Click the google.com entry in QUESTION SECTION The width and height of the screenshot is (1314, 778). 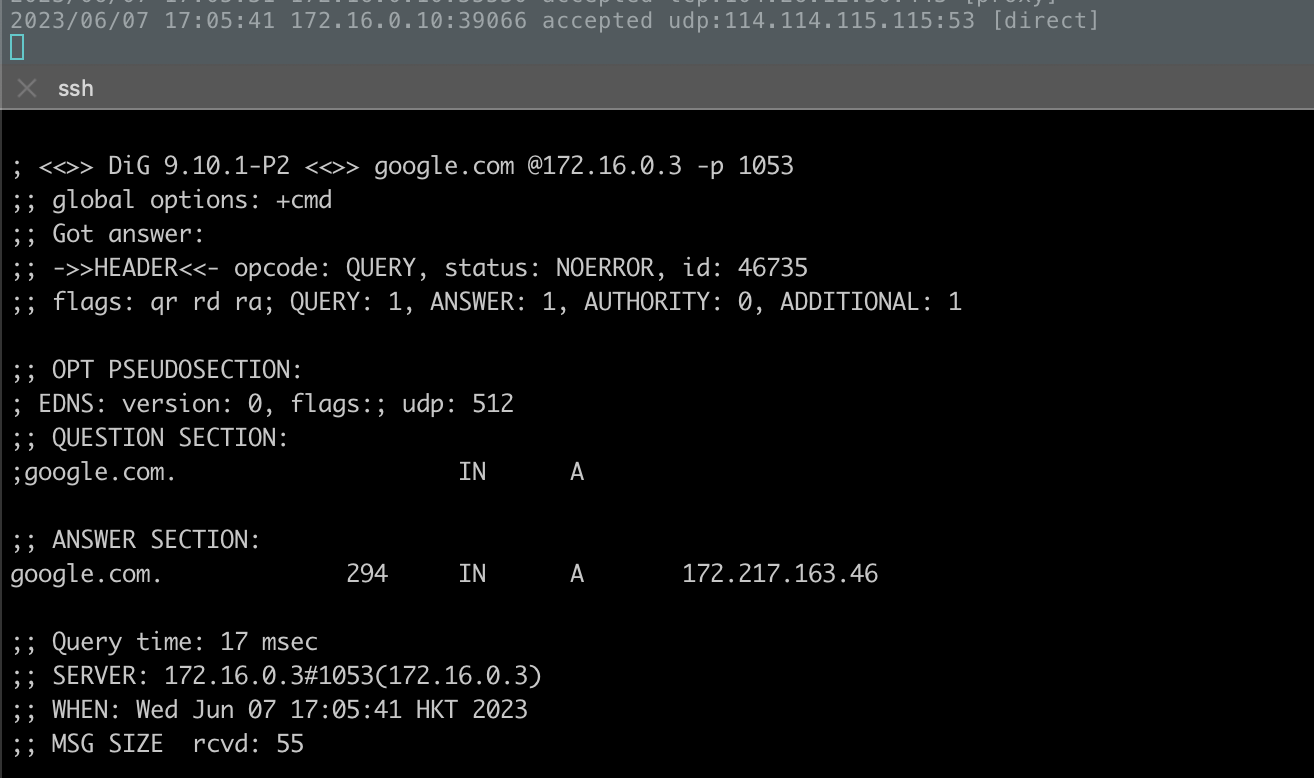pyautogui.click(x=95, y=471)
